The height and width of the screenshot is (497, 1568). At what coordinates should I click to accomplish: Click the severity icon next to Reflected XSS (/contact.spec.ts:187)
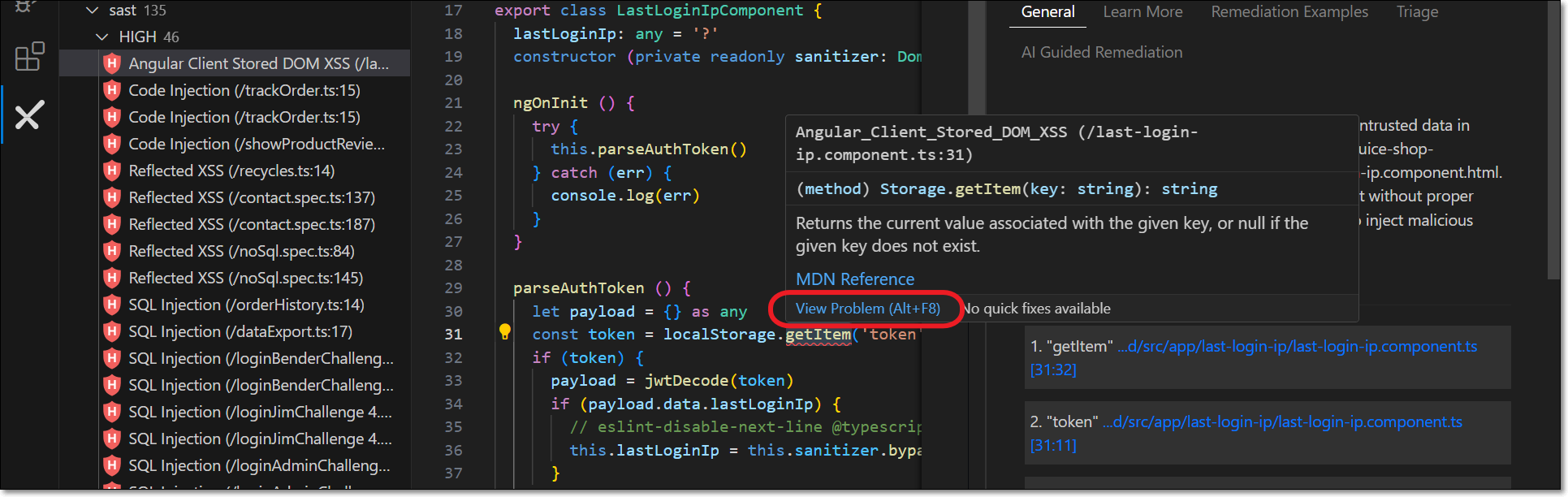coord(113,224)
